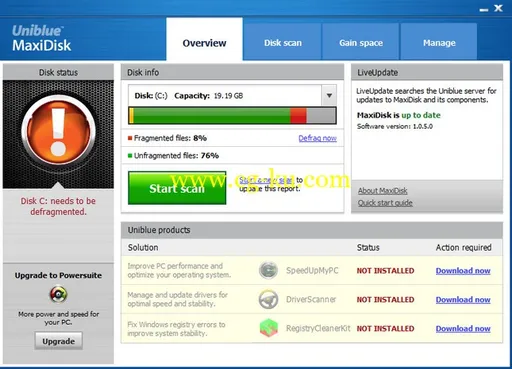Start a disk scan with green button

coord(177,188)
